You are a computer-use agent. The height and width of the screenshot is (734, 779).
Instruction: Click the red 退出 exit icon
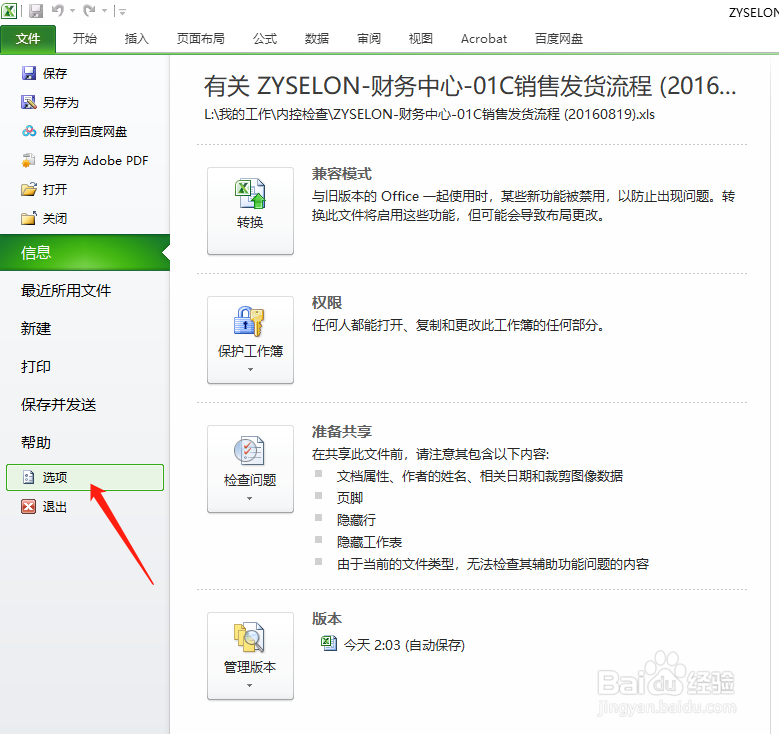[x=29, y=506]
